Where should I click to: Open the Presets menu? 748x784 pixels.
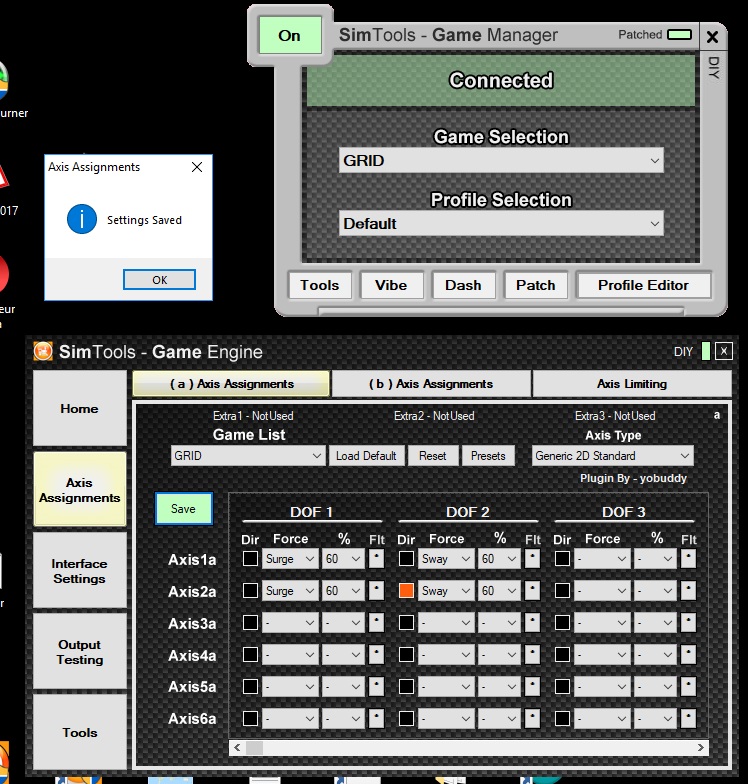488,456
